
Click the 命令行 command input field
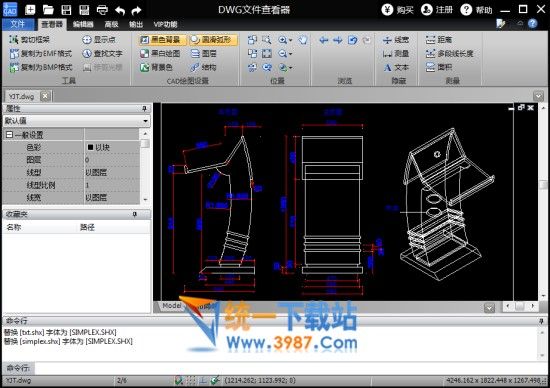coord(286,368)
